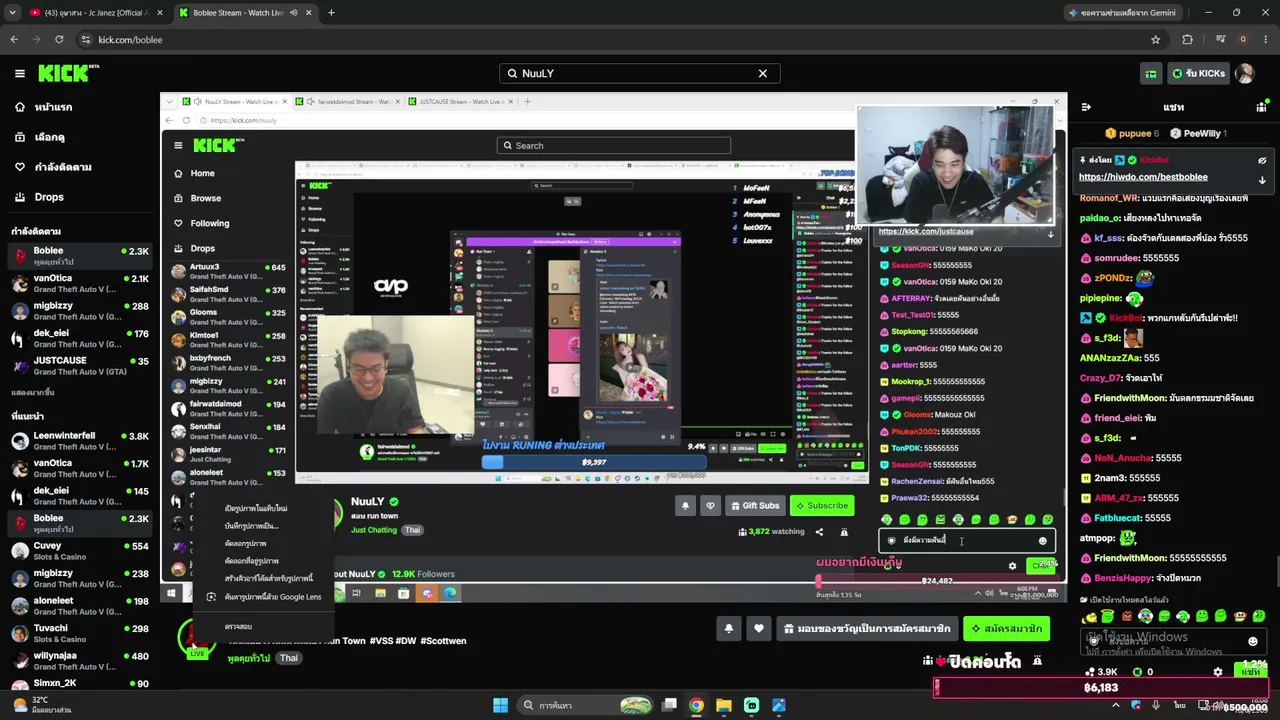Click top gifter pupuee in chat leaderboard

click(x=1133, y=133)
